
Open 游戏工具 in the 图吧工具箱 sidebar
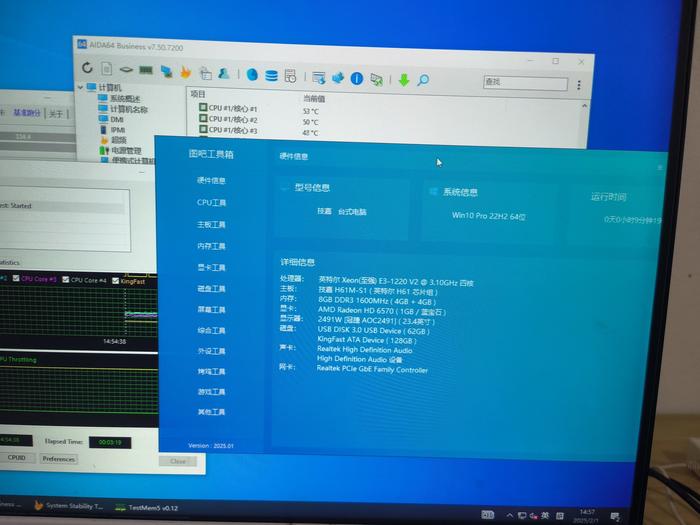click(211, 392)
